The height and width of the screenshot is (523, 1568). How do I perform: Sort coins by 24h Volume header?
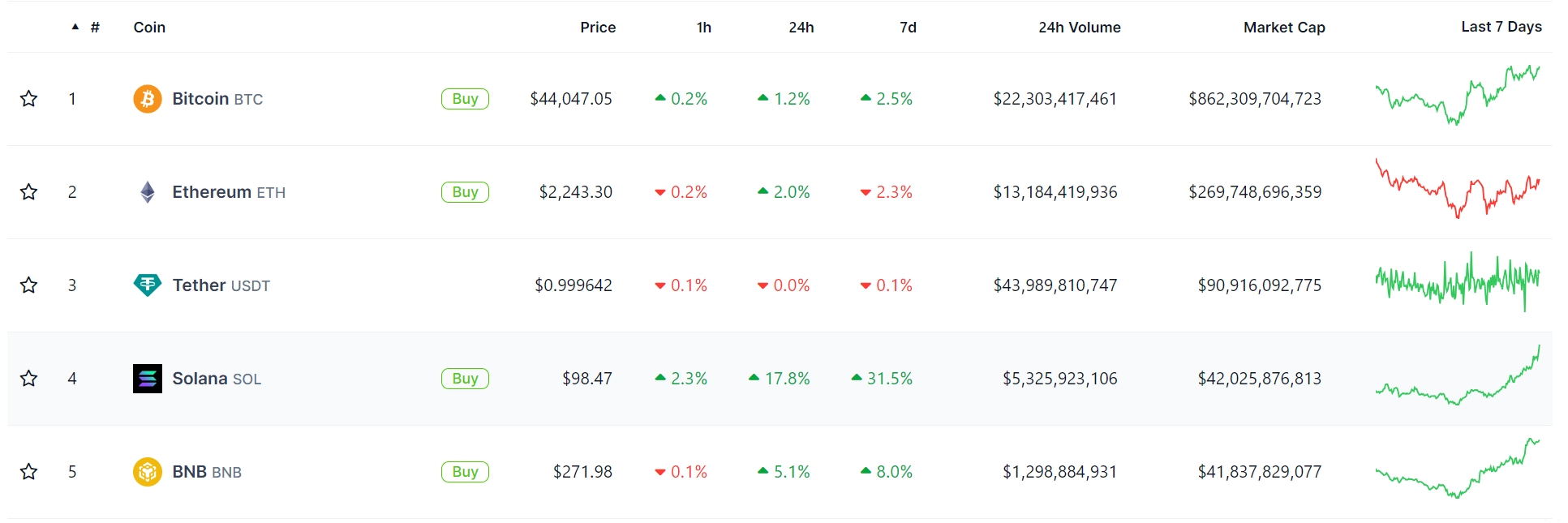click(x=1079, y=28)
